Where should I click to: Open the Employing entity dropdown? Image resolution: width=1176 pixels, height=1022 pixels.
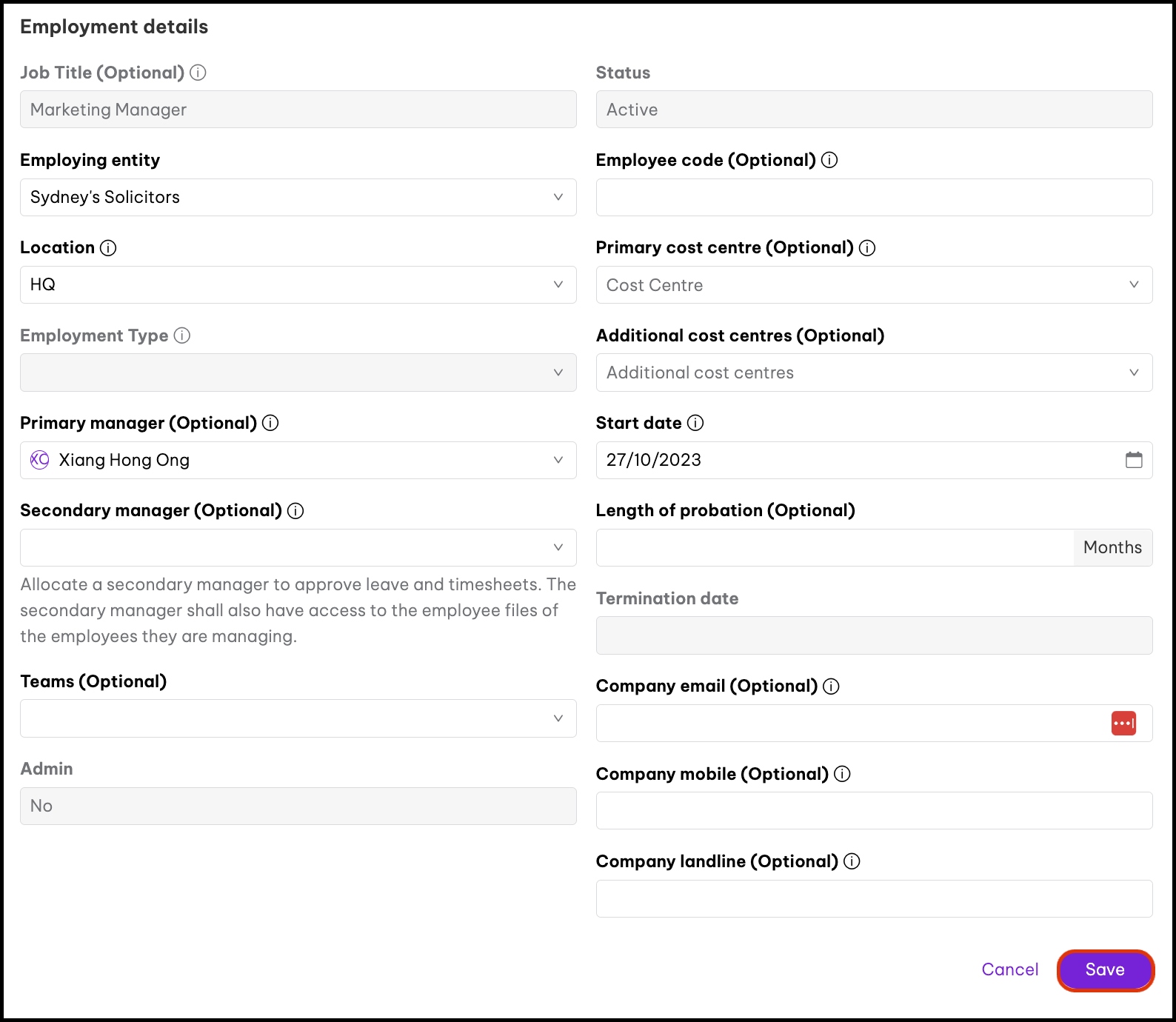pyautogui.click(x=298, y=197)
